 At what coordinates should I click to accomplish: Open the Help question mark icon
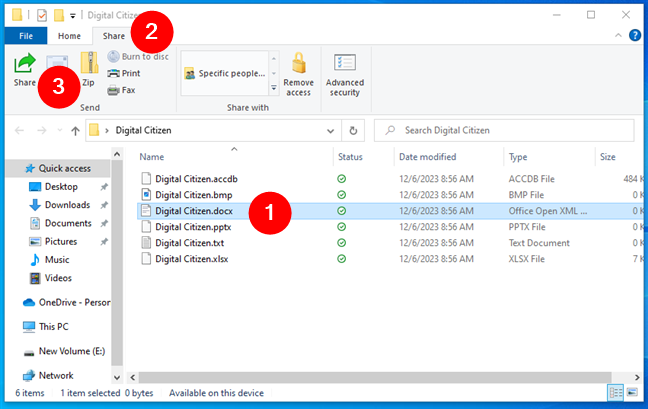(635, 36)
